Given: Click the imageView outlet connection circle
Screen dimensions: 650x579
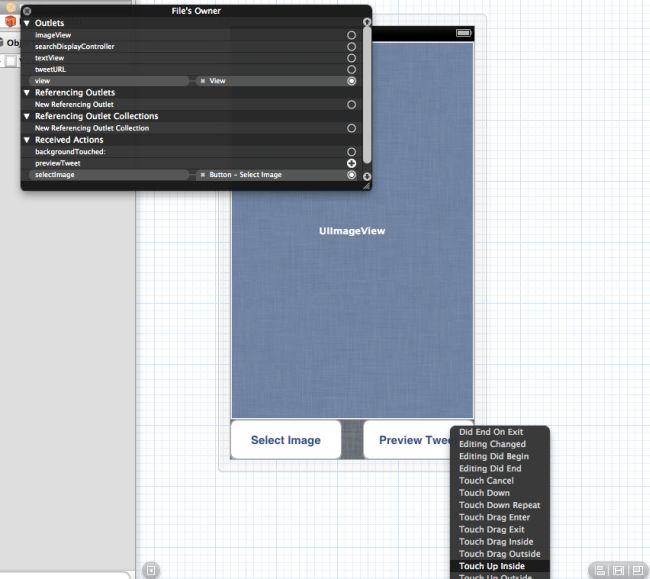Looking at the screenshot, I should coord(351,35).
